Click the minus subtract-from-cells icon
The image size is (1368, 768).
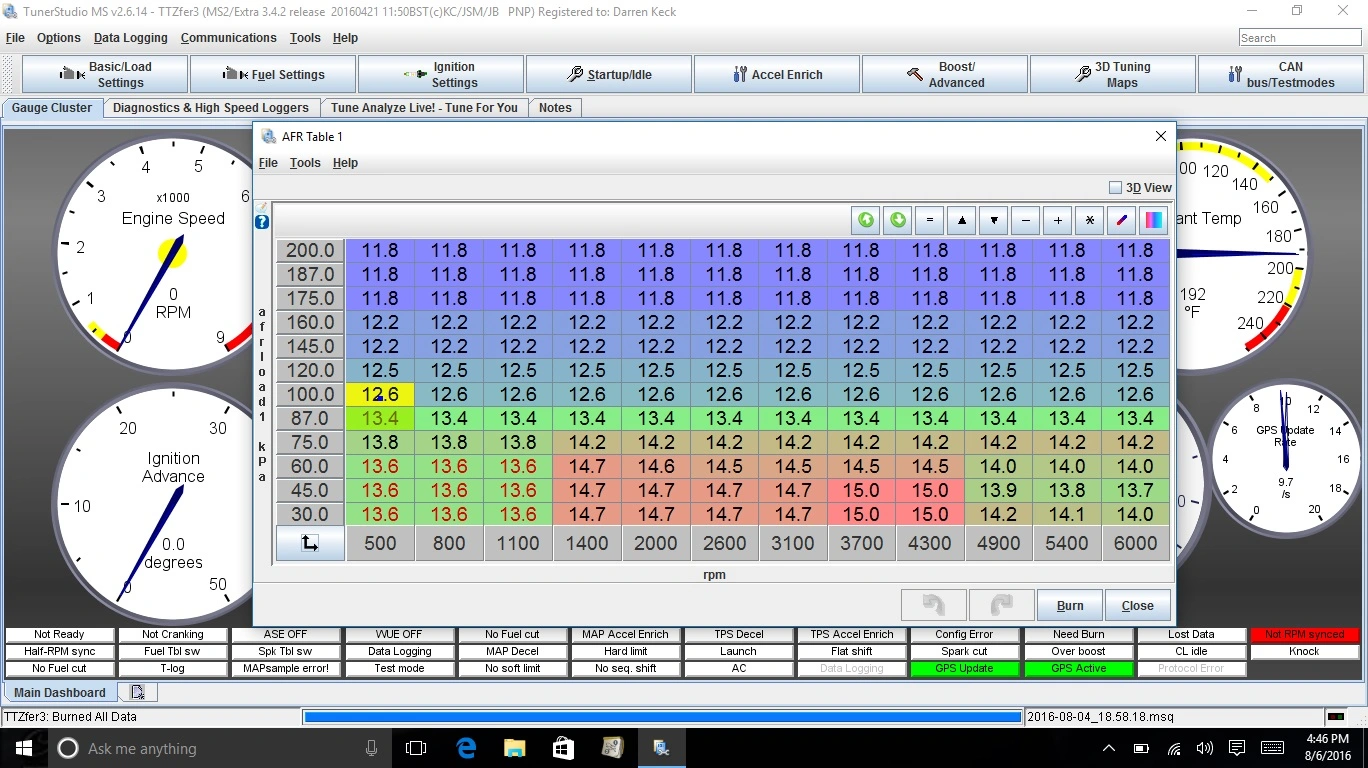(1025, 220)
